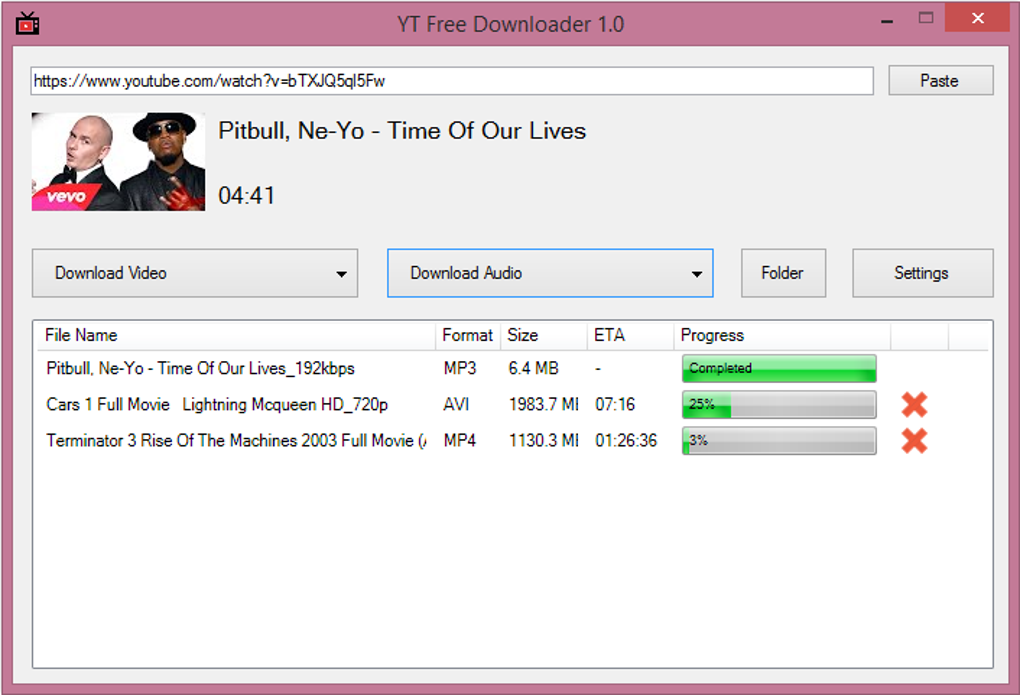Click the YouTube URL input field
Image resolution: width=1020 pixels, height=695 pixels.
click(451, 81)
